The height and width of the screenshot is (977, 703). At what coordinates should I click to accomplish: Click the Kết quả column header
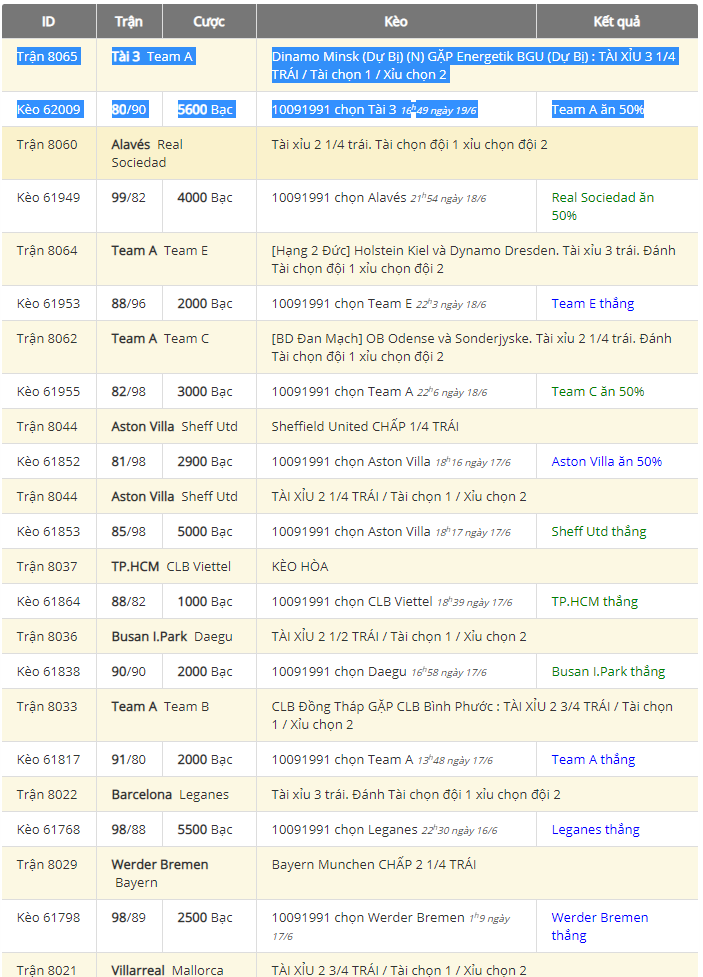pyautogui.click(x=616, y=21)
